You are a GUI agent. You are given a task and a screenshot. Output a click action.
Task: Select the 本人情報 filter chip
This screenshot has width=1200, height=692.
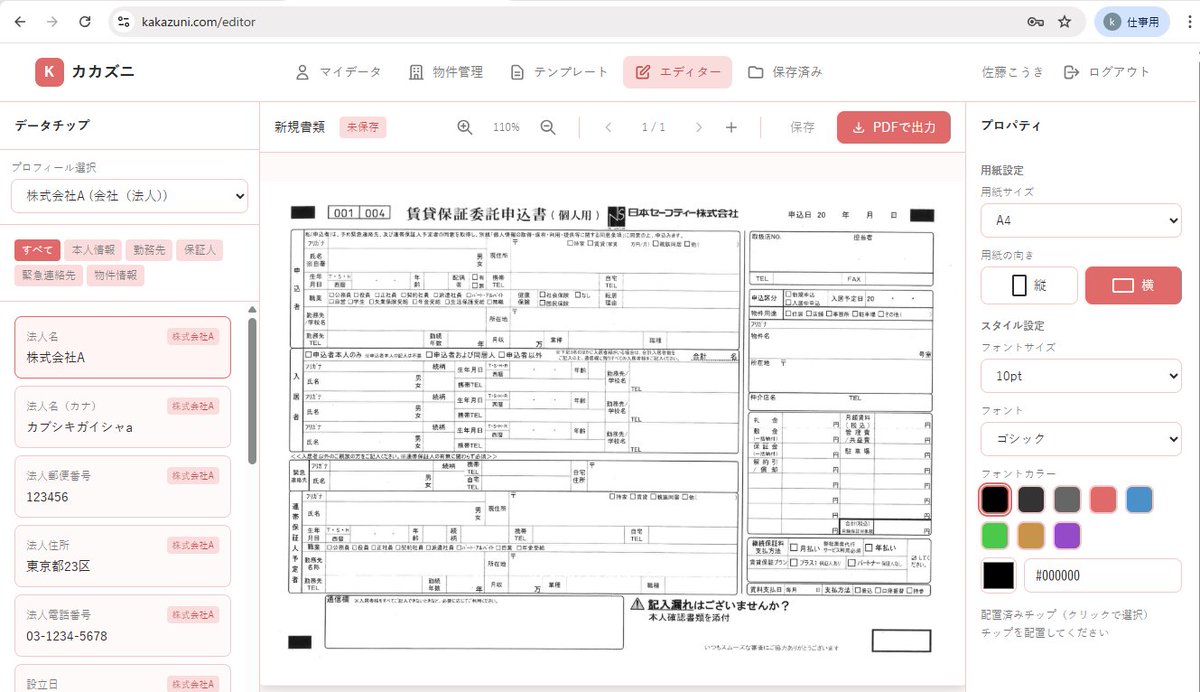pyautogui.click(x=94, y=250)
